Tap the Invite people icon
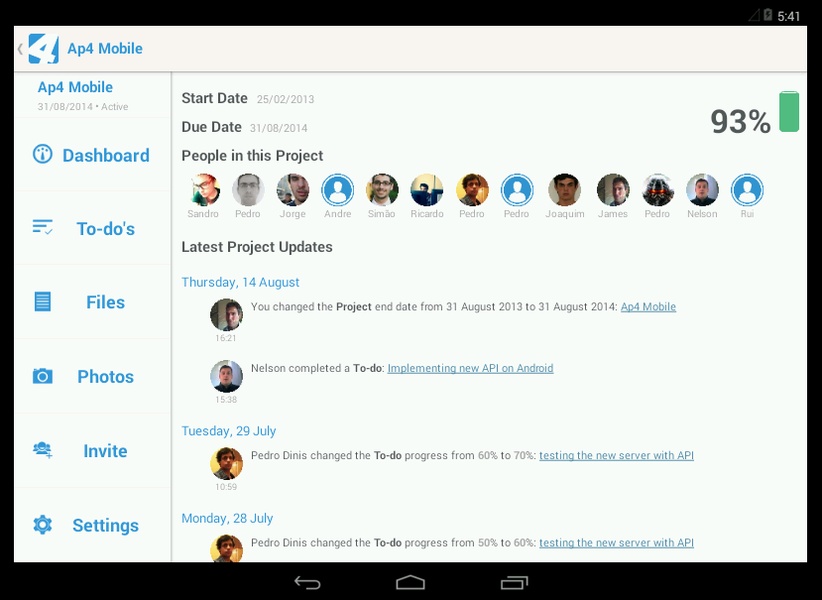 pos(42,450)
